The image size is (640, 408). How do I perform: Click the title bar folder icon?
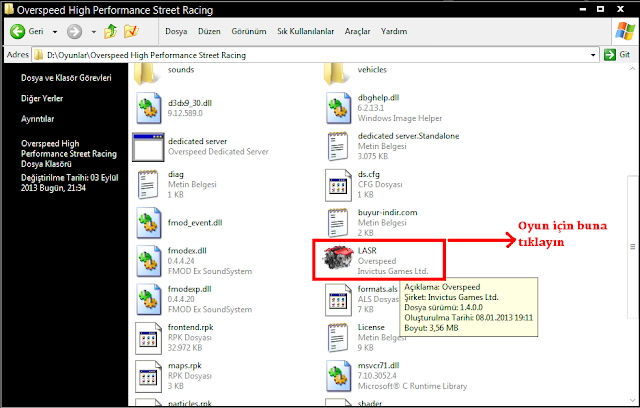coord(9,9)
